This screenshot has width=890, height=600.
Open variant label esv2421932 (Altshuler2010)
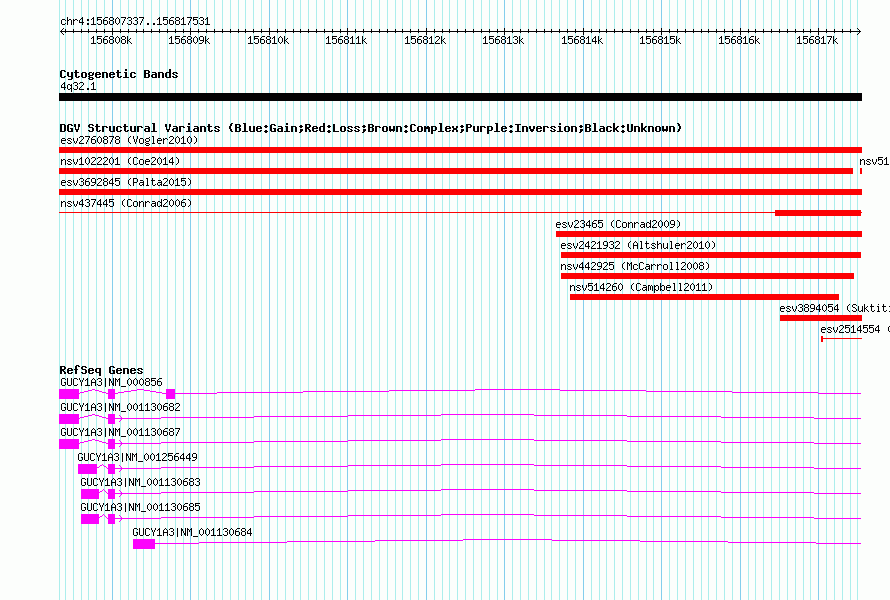[x=638, y=245]
